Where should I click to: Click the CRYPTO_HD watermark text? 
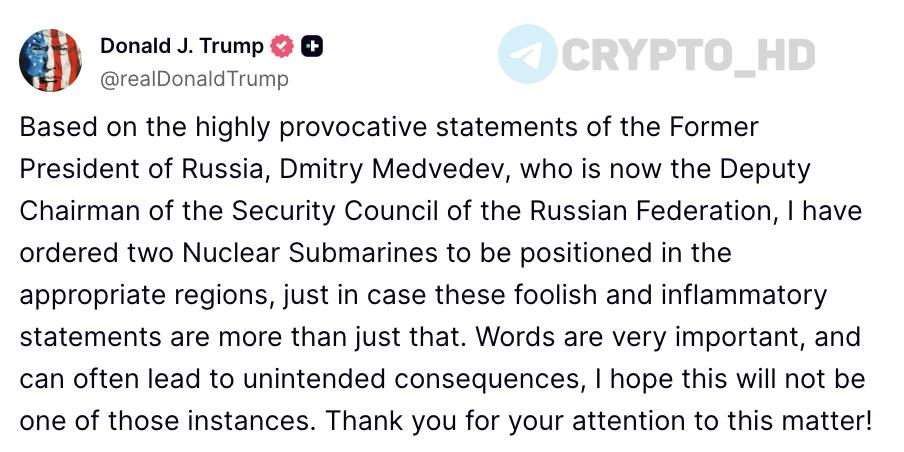click(x=688, y=55)
